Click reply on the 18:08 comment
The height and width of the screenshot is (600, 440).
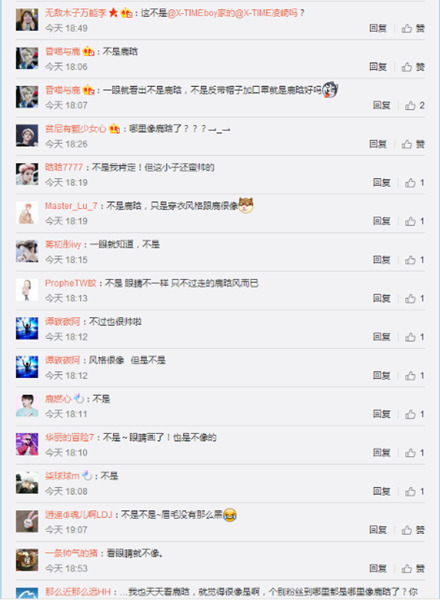click(381, 491)
